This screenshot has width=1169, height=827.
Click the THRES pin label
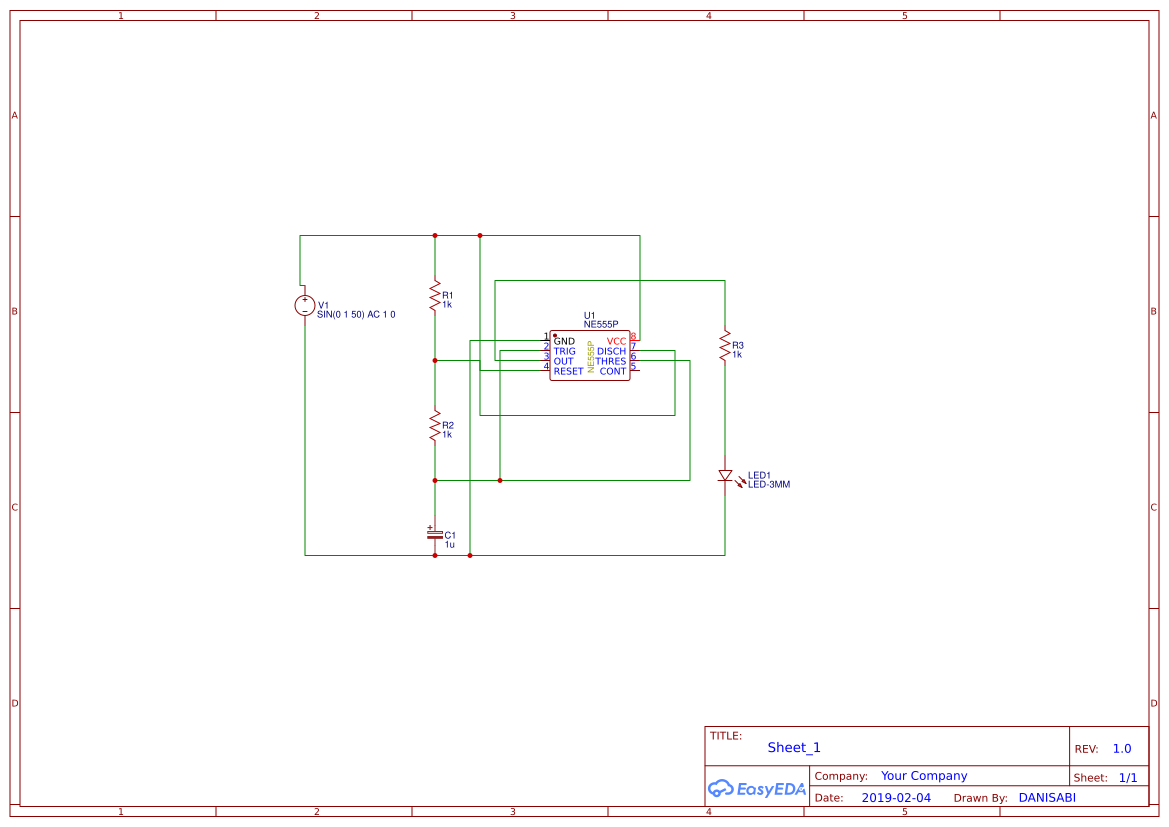tap(611, 361)
